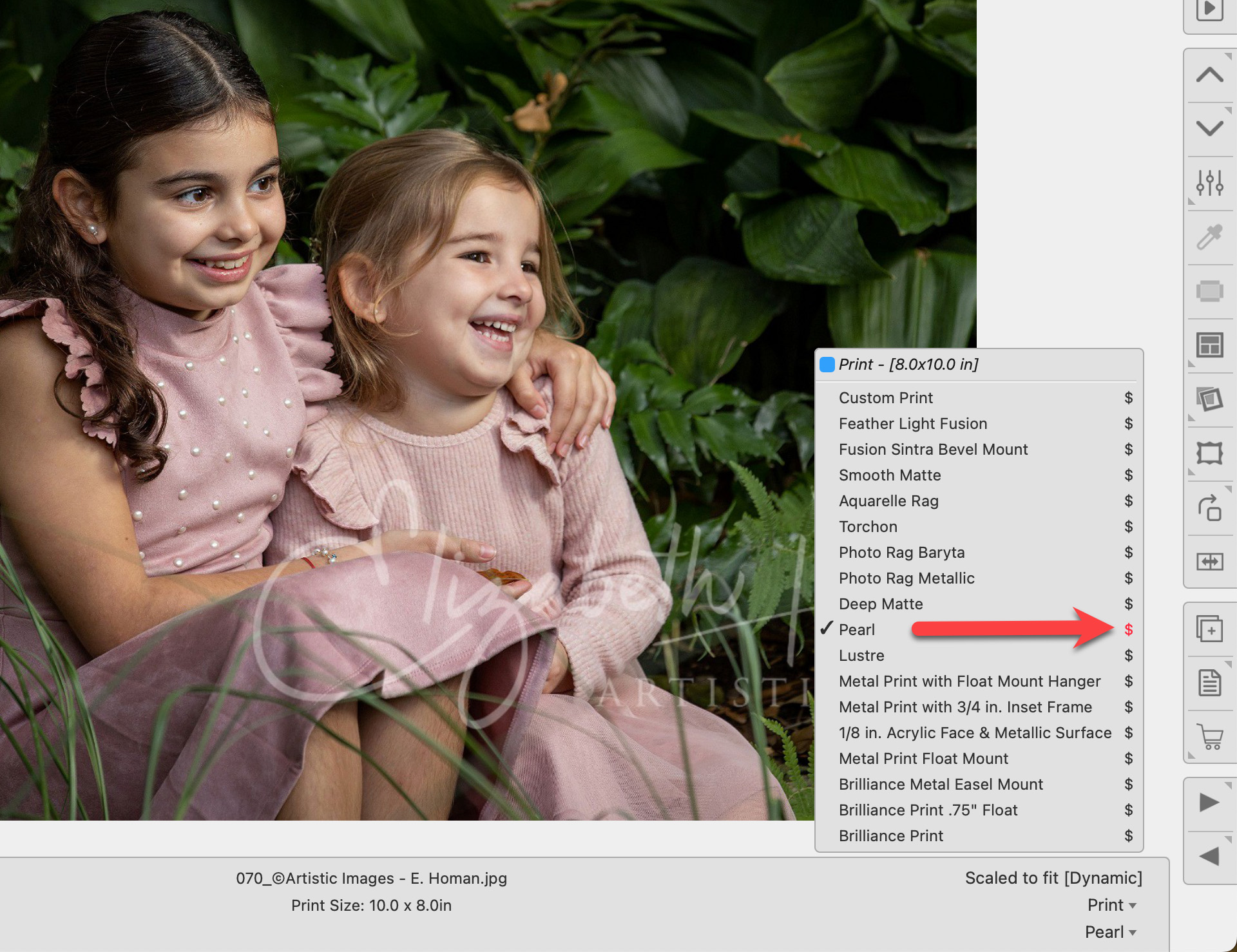Select the checked Pearl paper option
Screen dimensions: 1237x952
coord(857,630)
